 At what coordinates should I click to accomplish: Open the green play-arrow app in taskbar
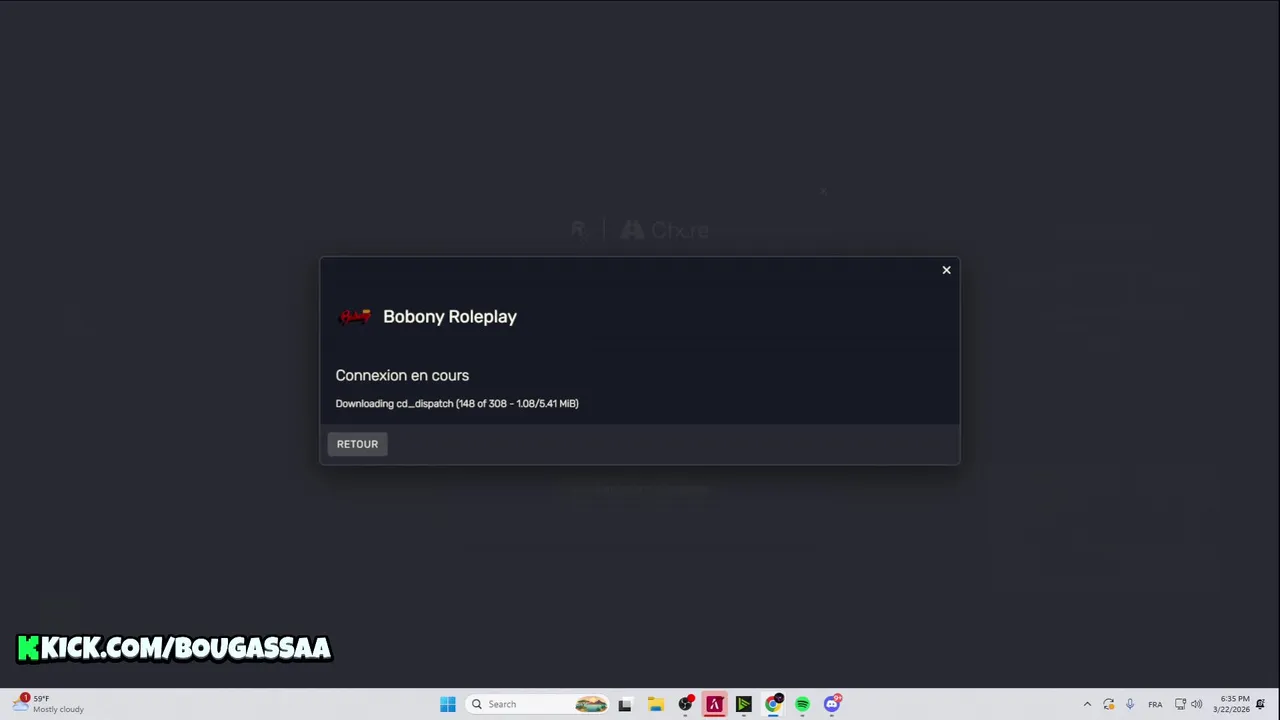coord(743,704)
